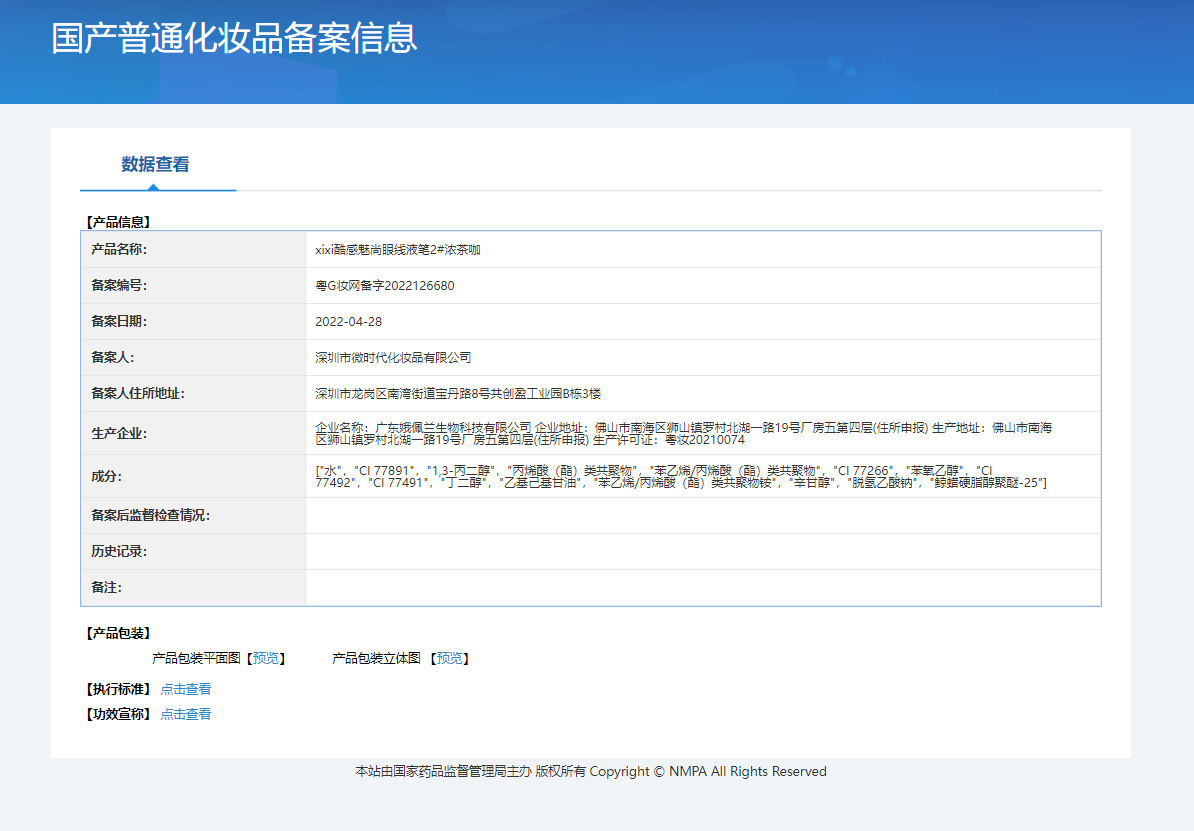Click the 【产品包装】 section heading
The image size is (1194, 831).
118,633
